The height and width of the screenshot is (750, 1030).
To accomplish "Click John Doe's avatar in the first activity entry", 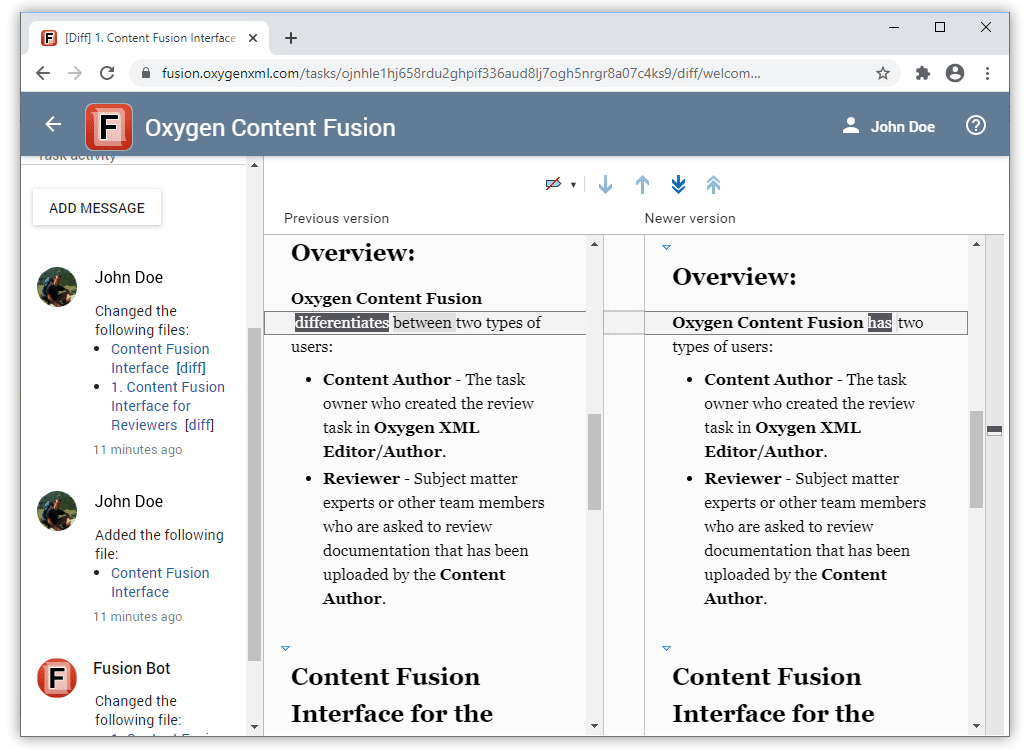I will point(57,287).
